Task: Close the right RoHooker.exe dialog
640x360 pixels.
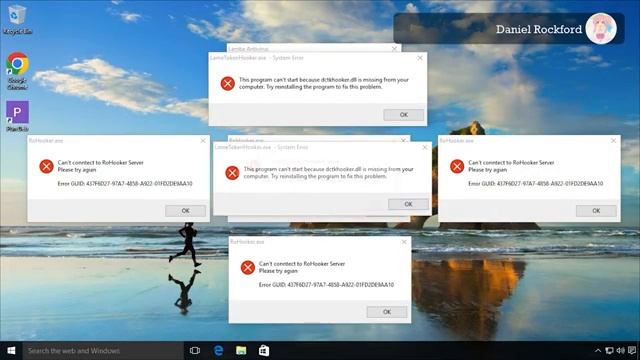Action: 613,140
